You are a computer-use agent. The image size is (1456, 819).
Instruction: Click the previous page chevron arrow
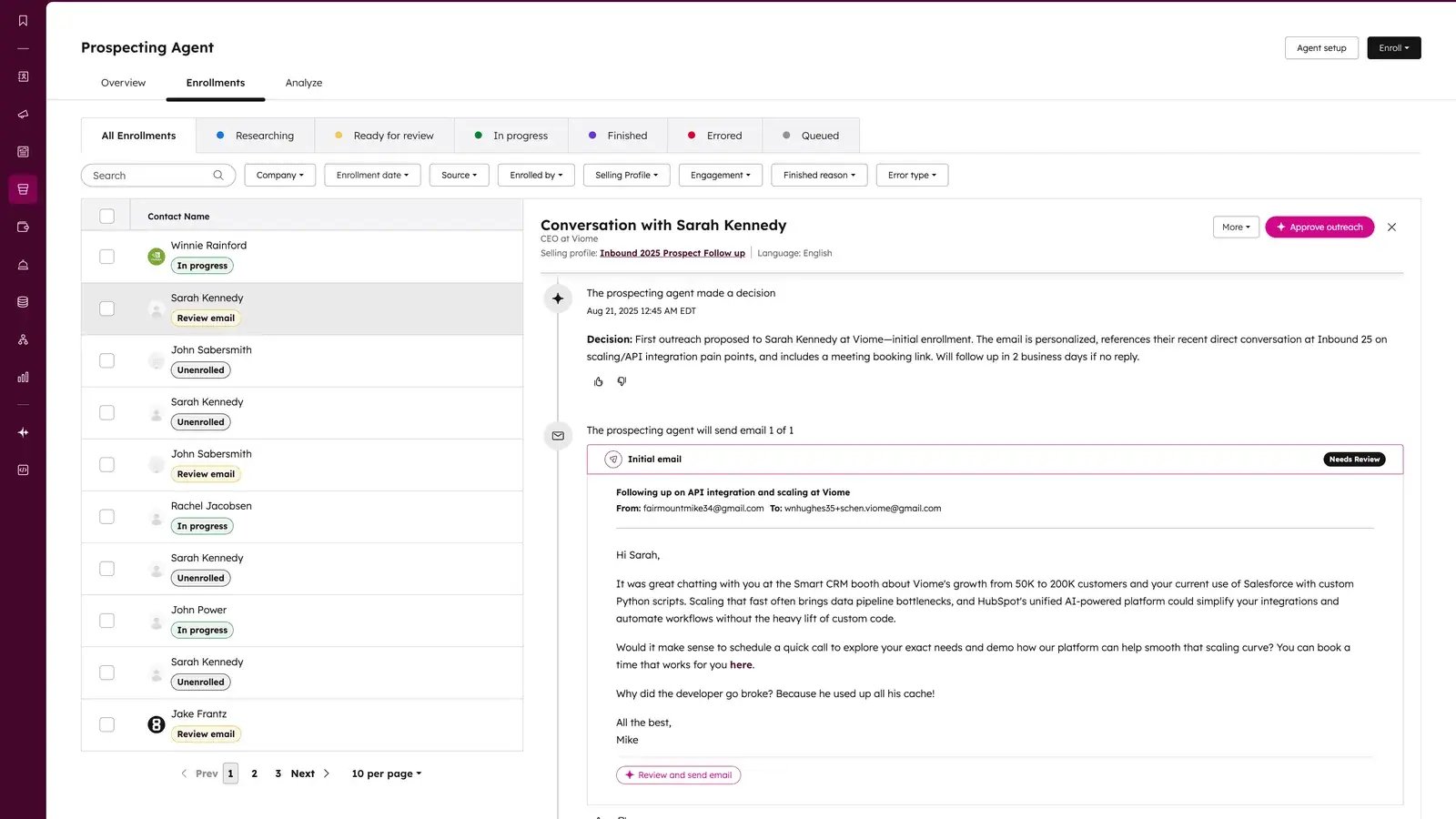click(184, 773)
